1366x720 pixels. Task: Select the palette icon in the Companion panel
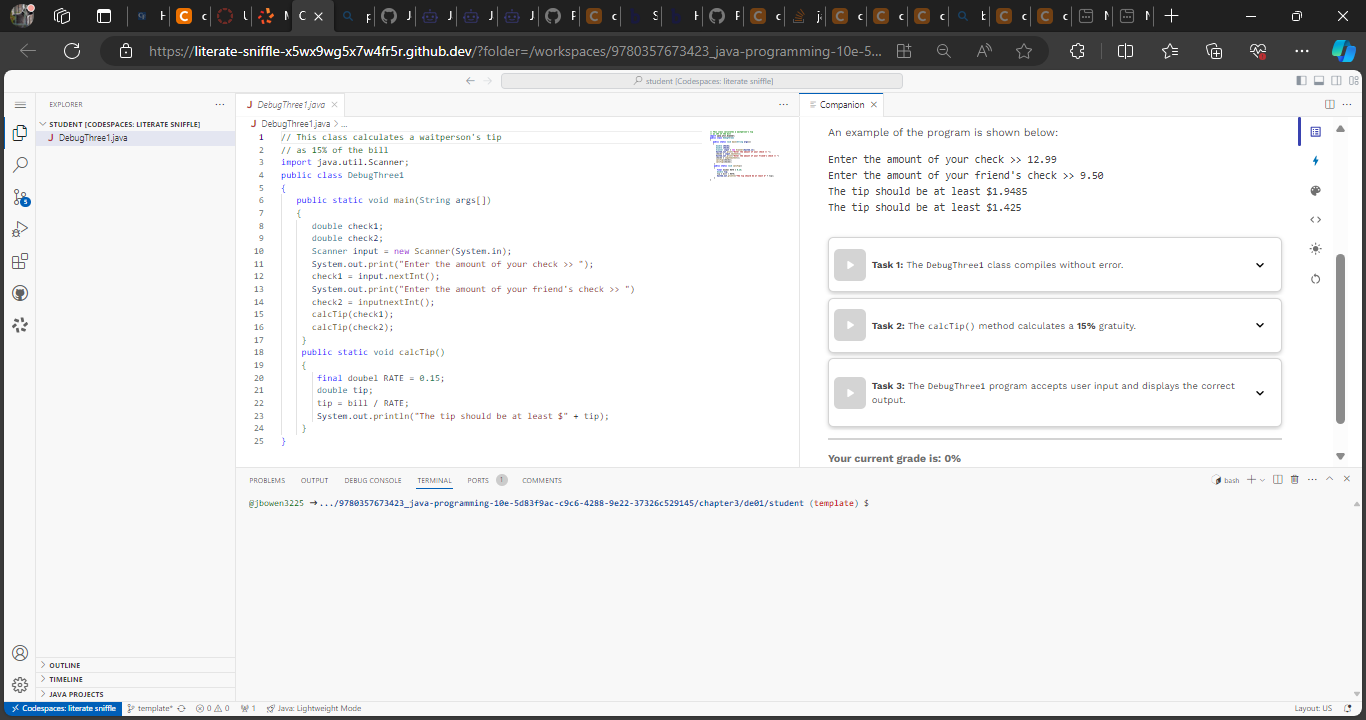tap(1315, 190)
